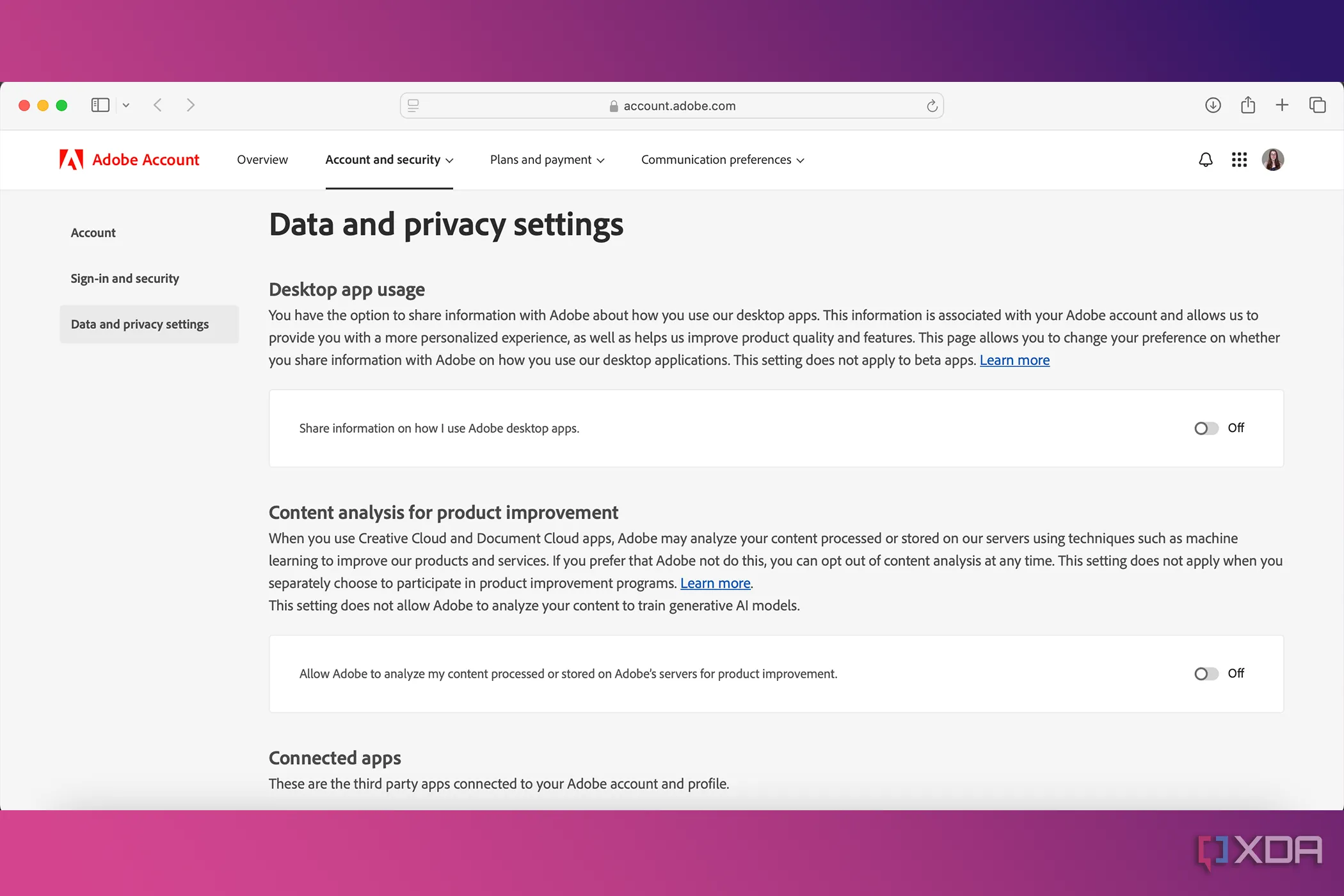Show the tab overview

tap(1317, 105)
